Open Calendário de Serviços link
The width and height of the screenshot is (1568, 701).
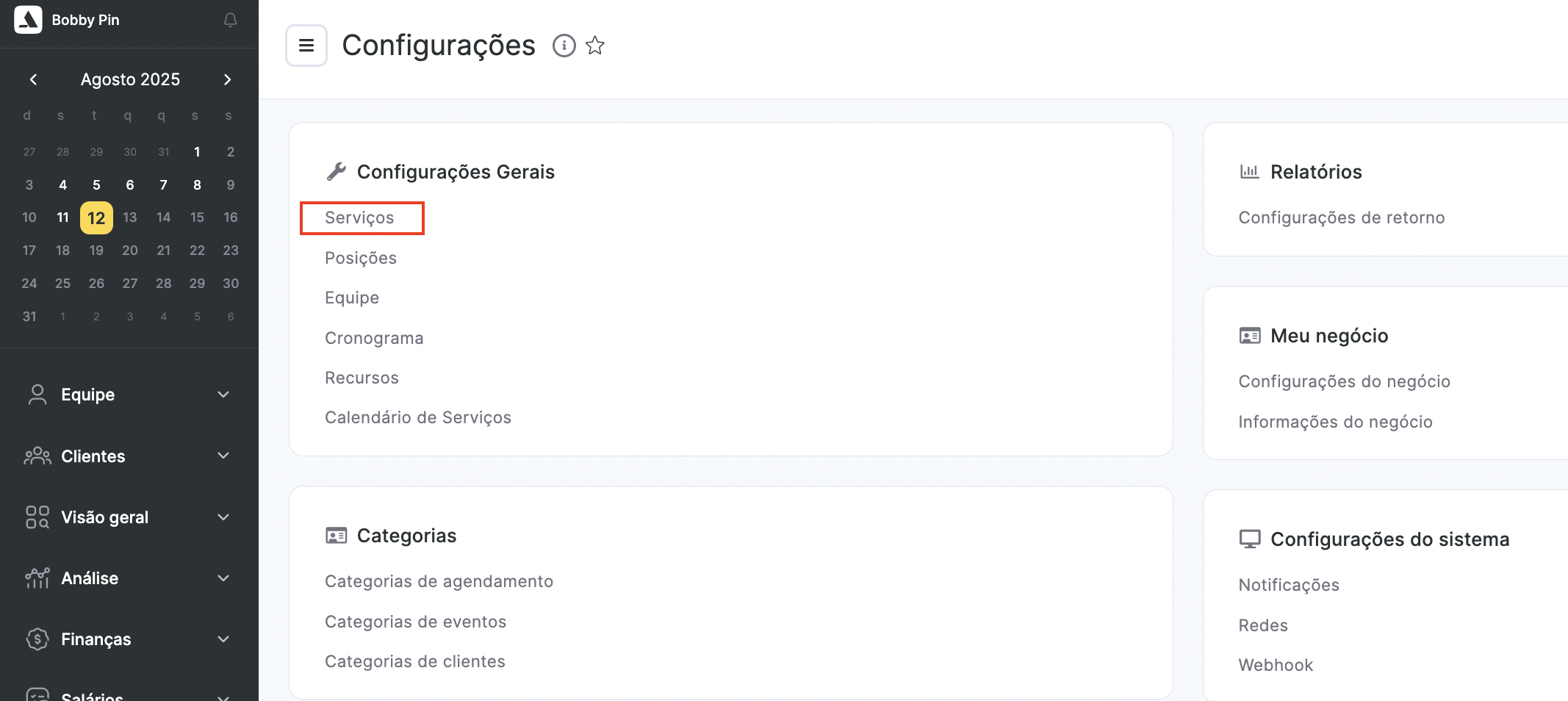(x=417, y=417)
